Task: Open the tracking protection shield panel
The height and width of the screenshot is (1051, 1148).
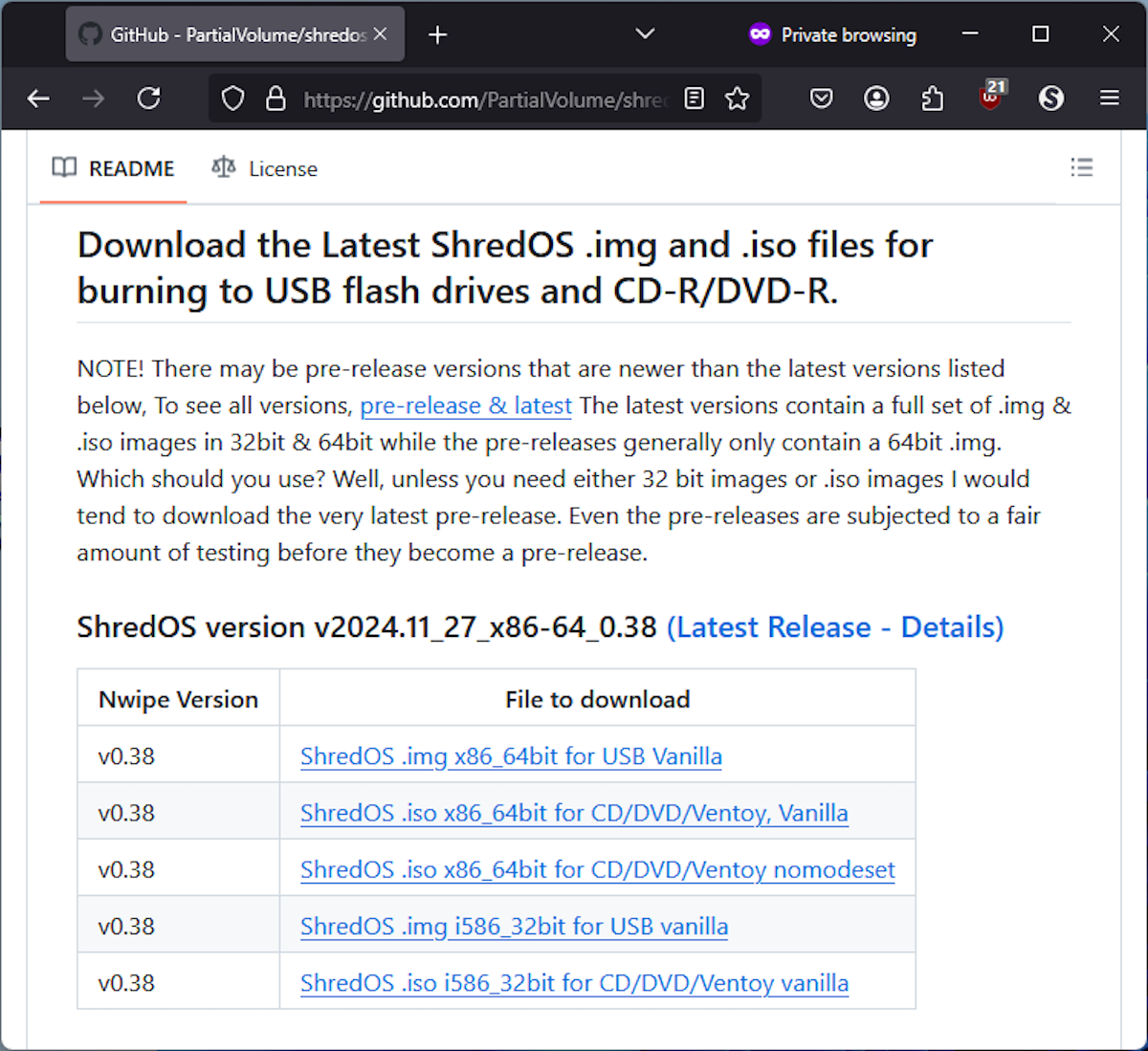Action: pos(232,99)
